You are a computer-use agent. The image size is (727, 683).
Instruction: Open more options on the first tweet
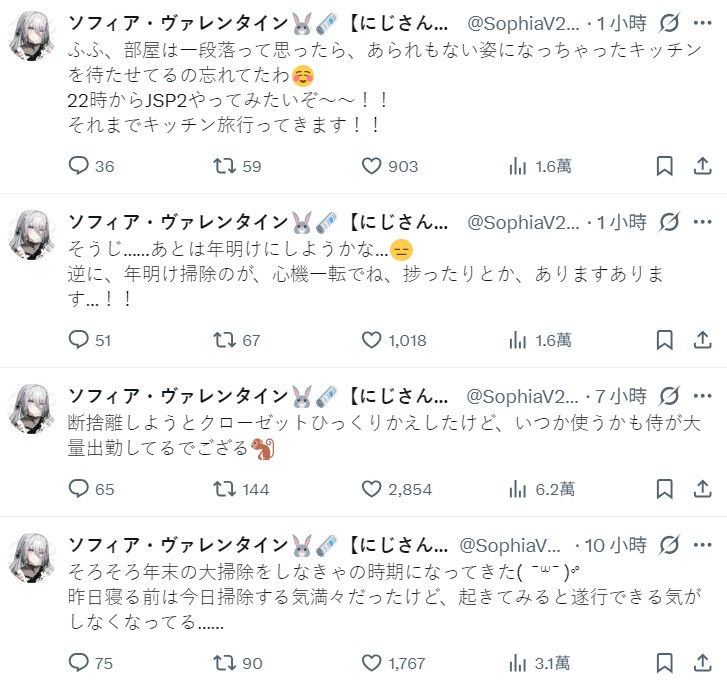[704, 22]
